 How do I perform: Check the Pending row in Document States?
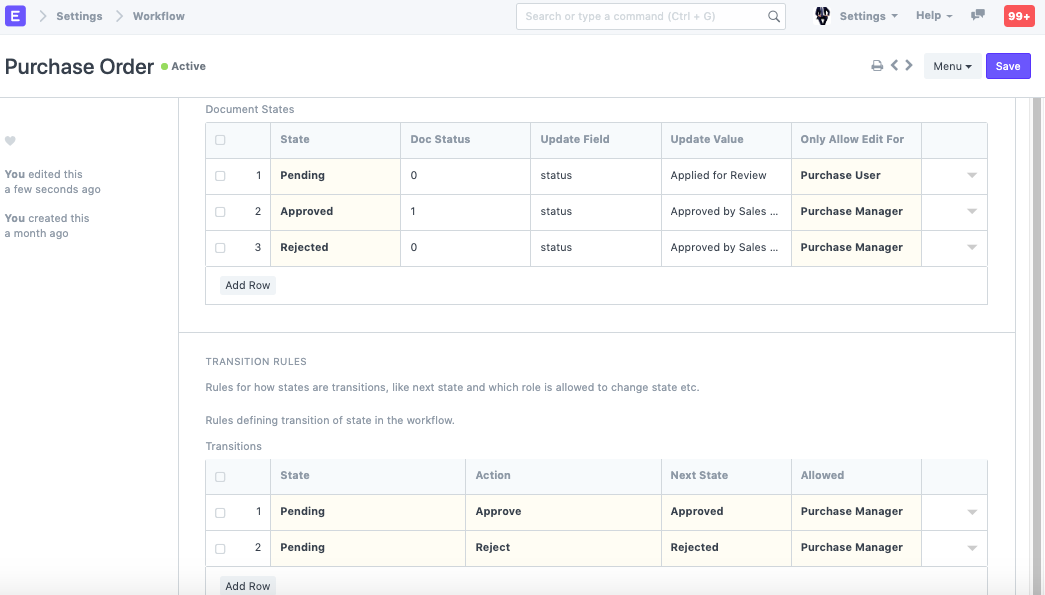[220, 176]
